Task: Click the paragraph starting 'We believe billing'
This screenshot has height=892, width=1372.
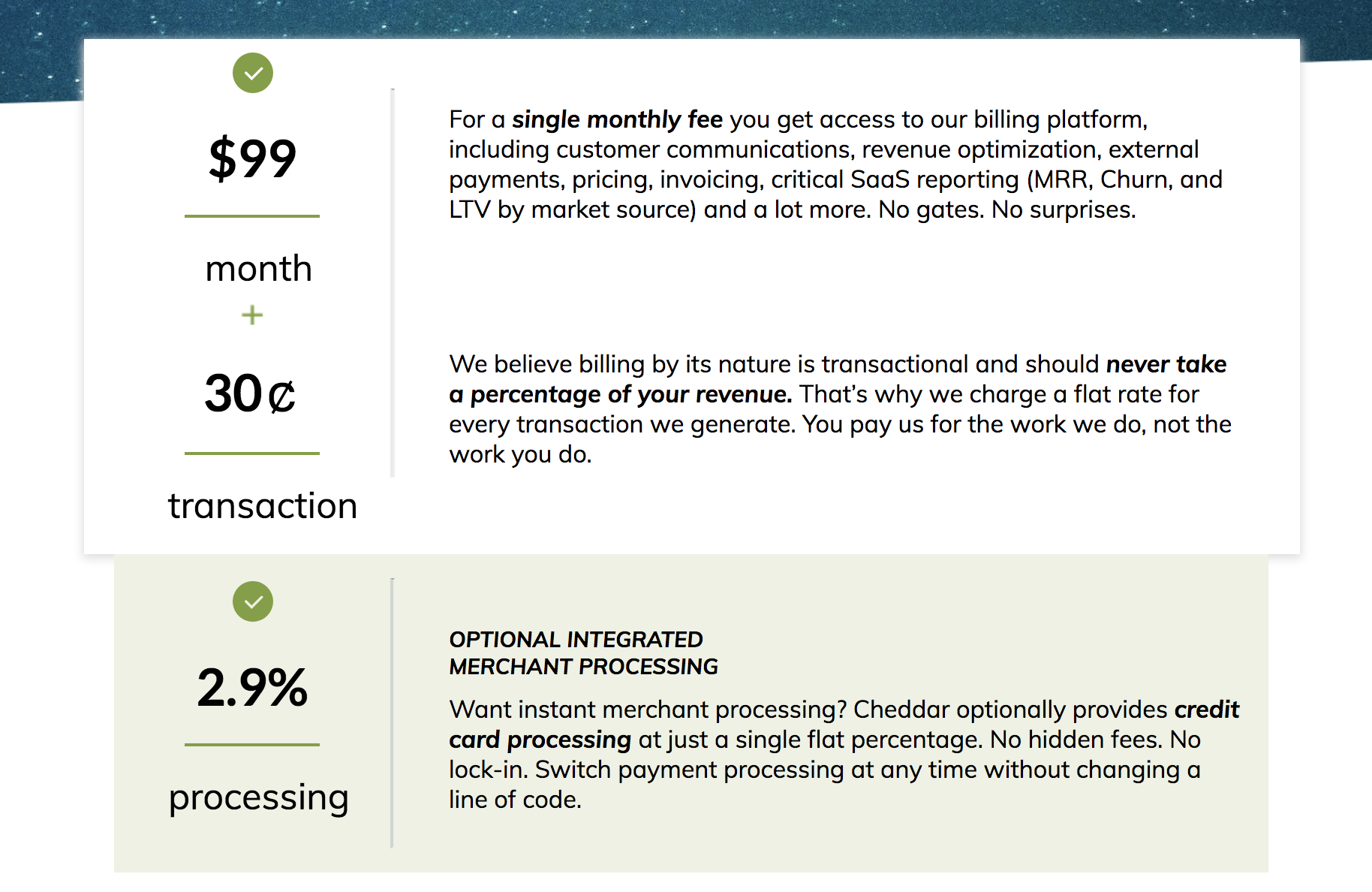Action: [841, 409]
